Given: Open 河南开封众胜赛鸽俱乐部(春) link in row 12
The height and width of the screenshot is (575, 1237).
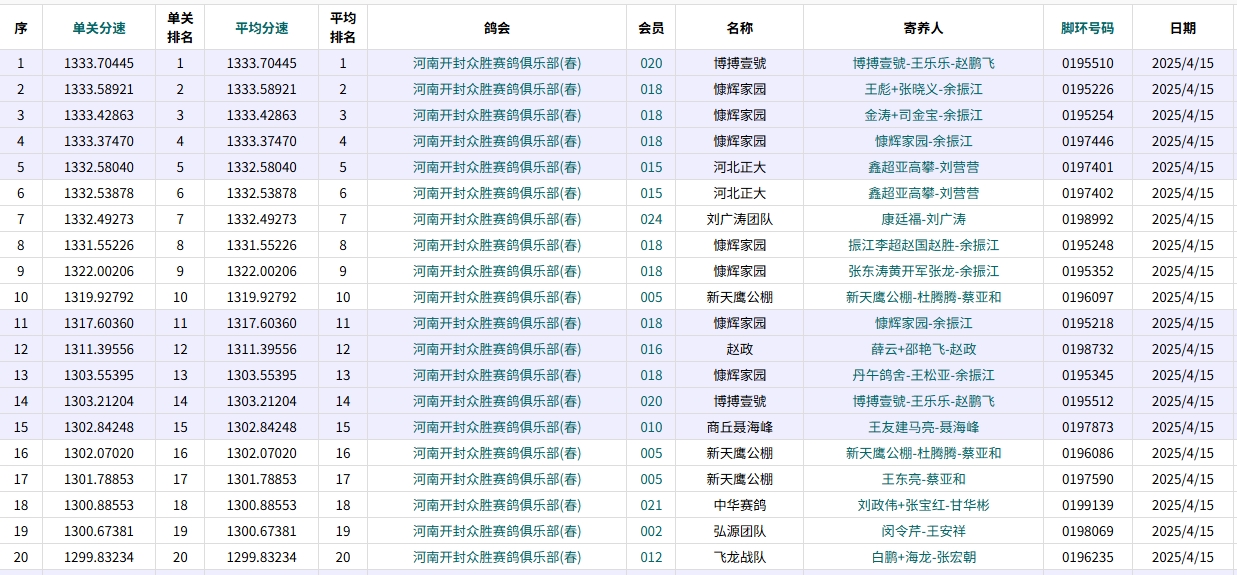Looking at the screenshot, I should pyautogui.click(x=497, y=349).
